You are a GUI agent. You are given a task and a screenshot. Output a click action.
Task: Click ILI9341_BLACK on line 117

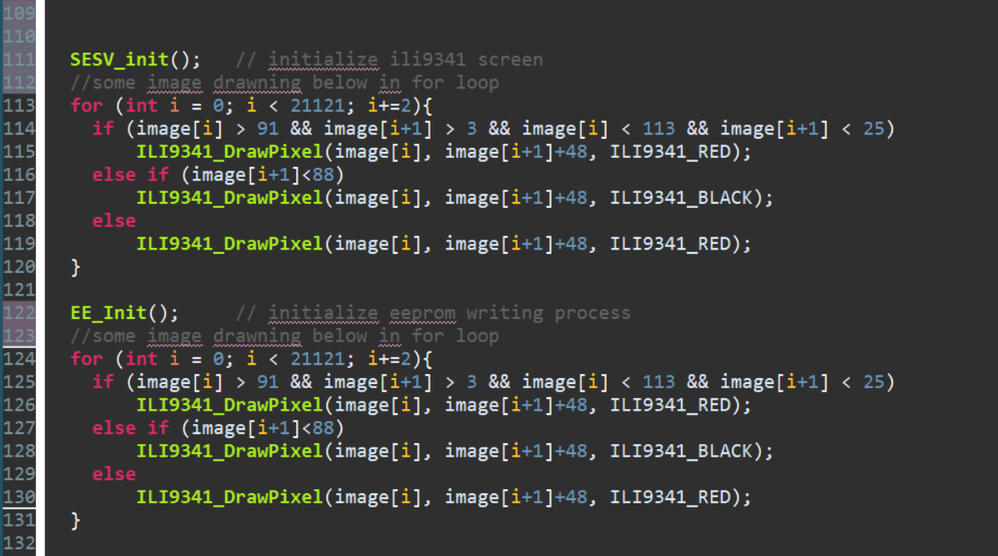[x=681, y=197]
